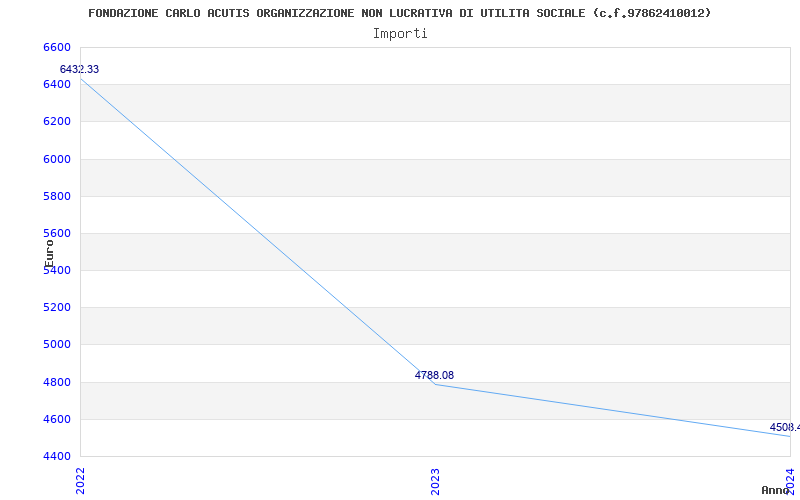Click the 5600 y-axis tick label
This screenshot has width=800, height=500.
pyautogui.click(x=57, y=233)
